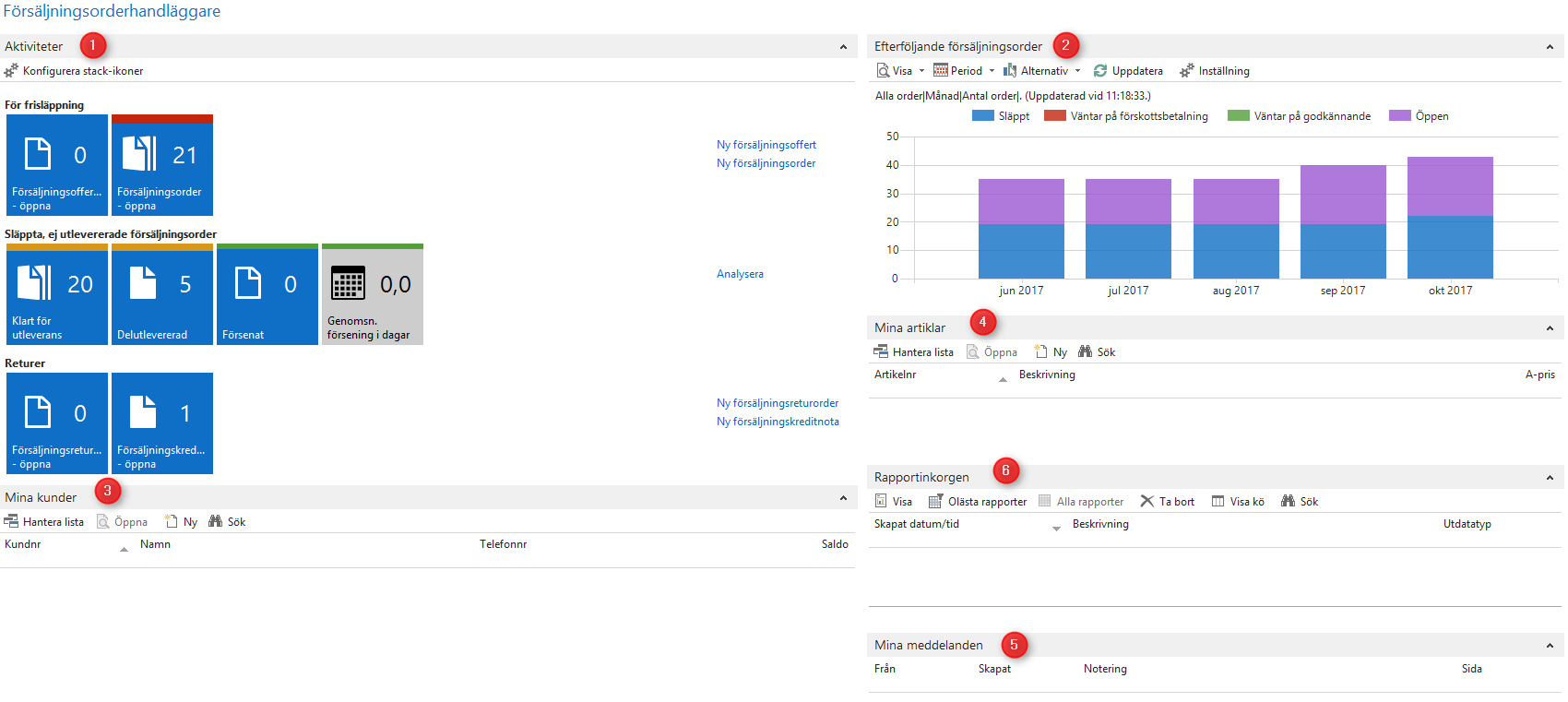Open the Visa dropdown arrow in chart toolbar
Screen dimensions: 1568x702
pos(921,71)
